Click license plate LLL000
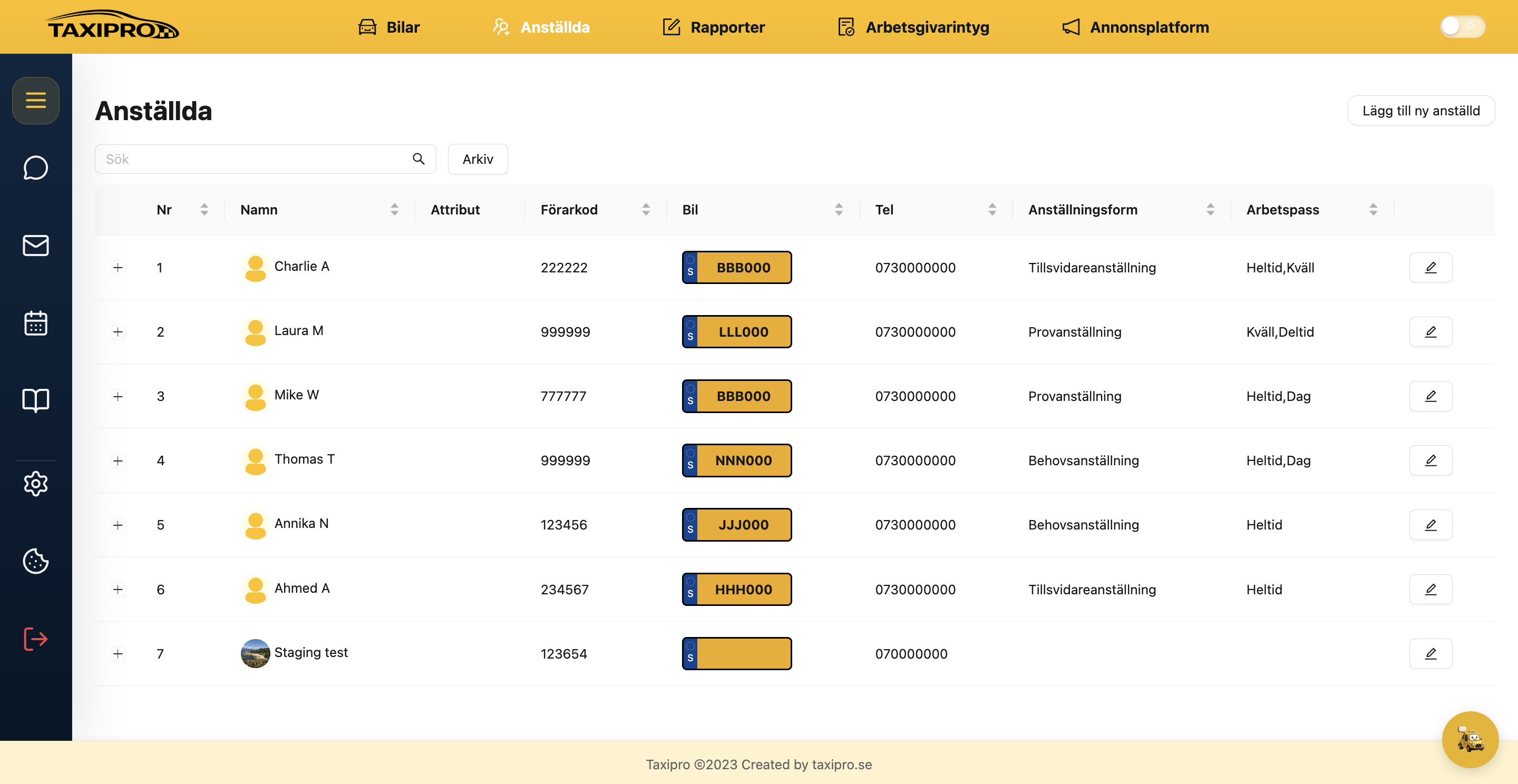 point(737,331)
